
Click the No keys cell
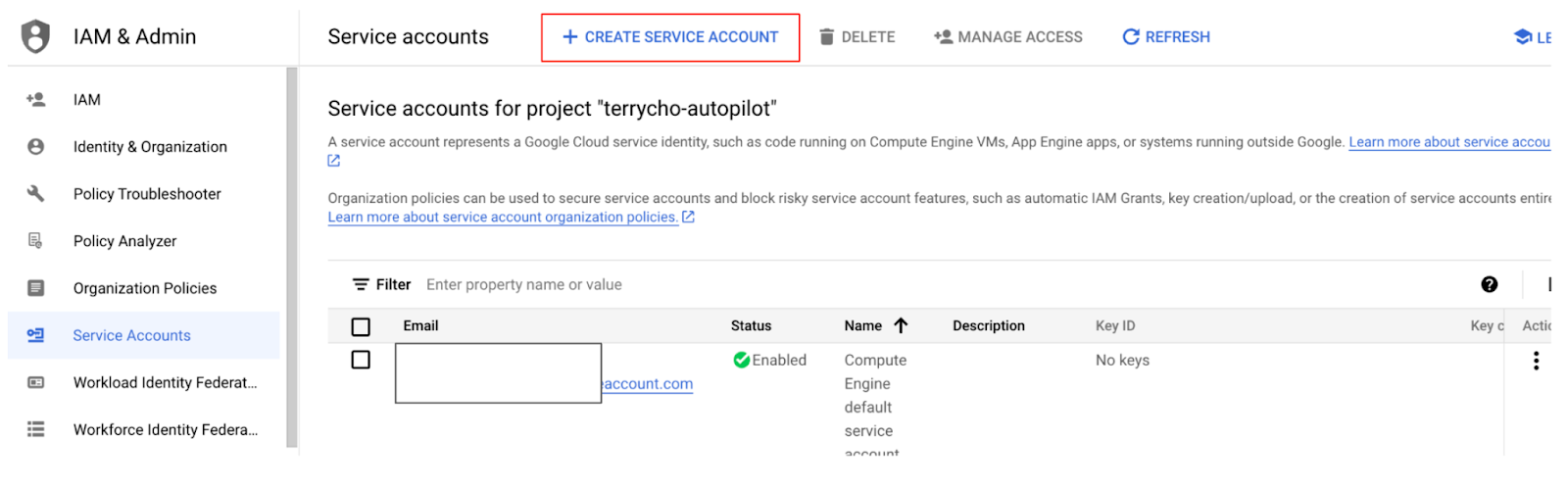tap(1122, 360)
